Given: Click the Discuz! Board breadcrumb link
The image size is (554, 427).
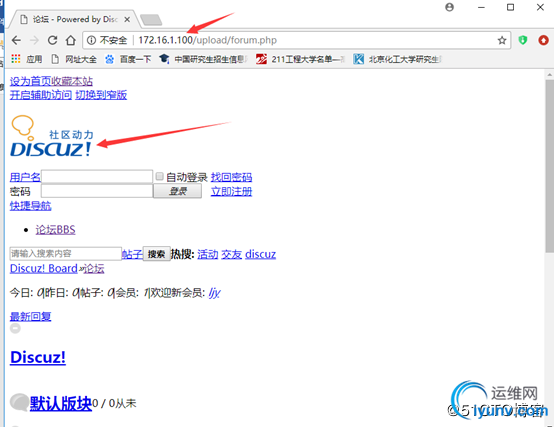Looking at the screenshot, I should pyautogui.click(x=44, y=269).
